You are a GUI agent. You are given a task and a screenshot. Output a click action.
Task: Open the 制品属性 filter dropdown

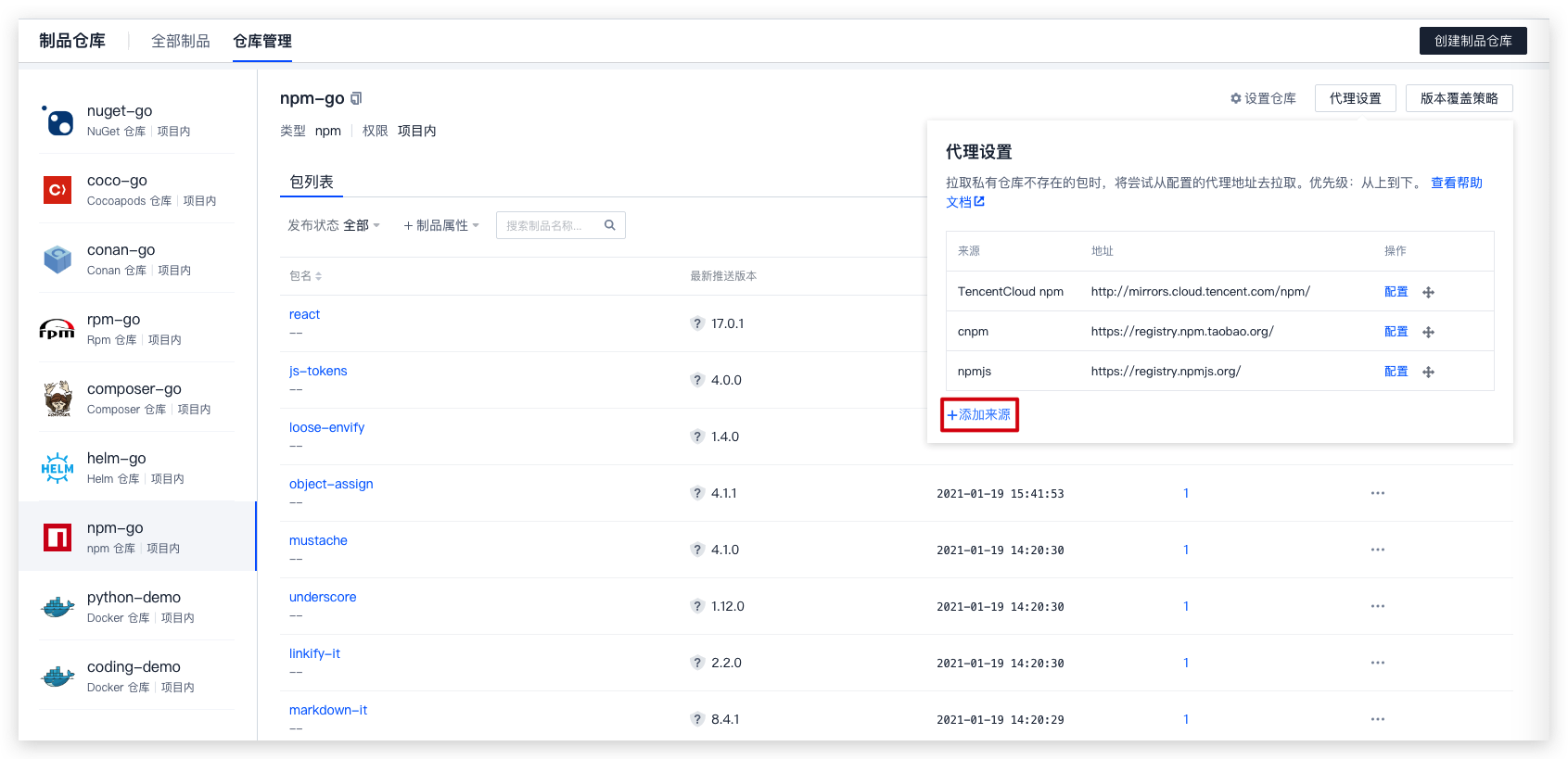click(x=441, y=225)
